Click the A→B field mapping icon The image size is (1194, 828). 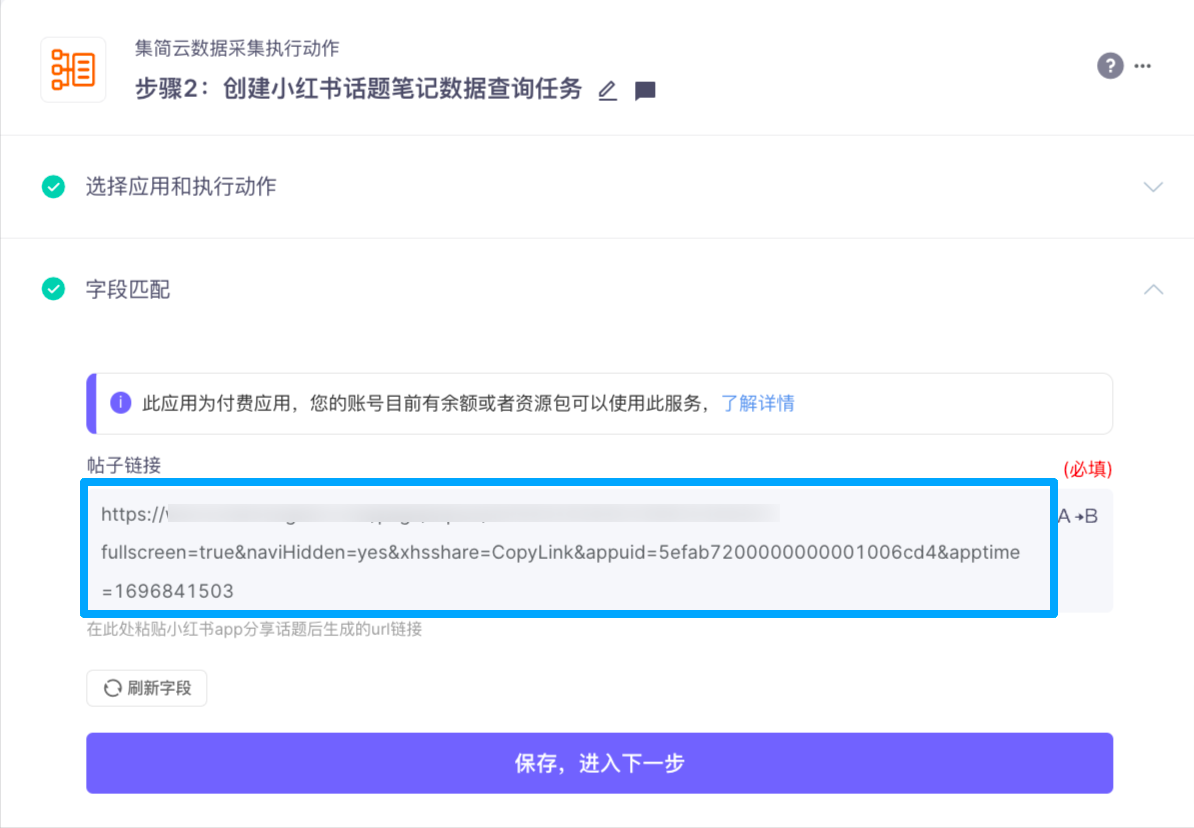click(1078, 516)
